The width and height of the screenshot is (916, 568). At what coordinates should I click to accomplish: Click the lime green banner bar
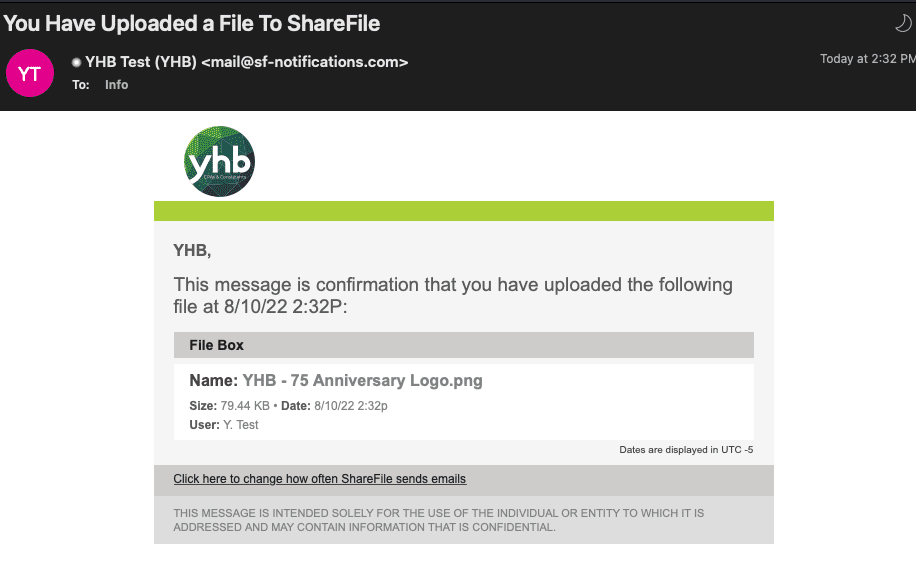464,211
